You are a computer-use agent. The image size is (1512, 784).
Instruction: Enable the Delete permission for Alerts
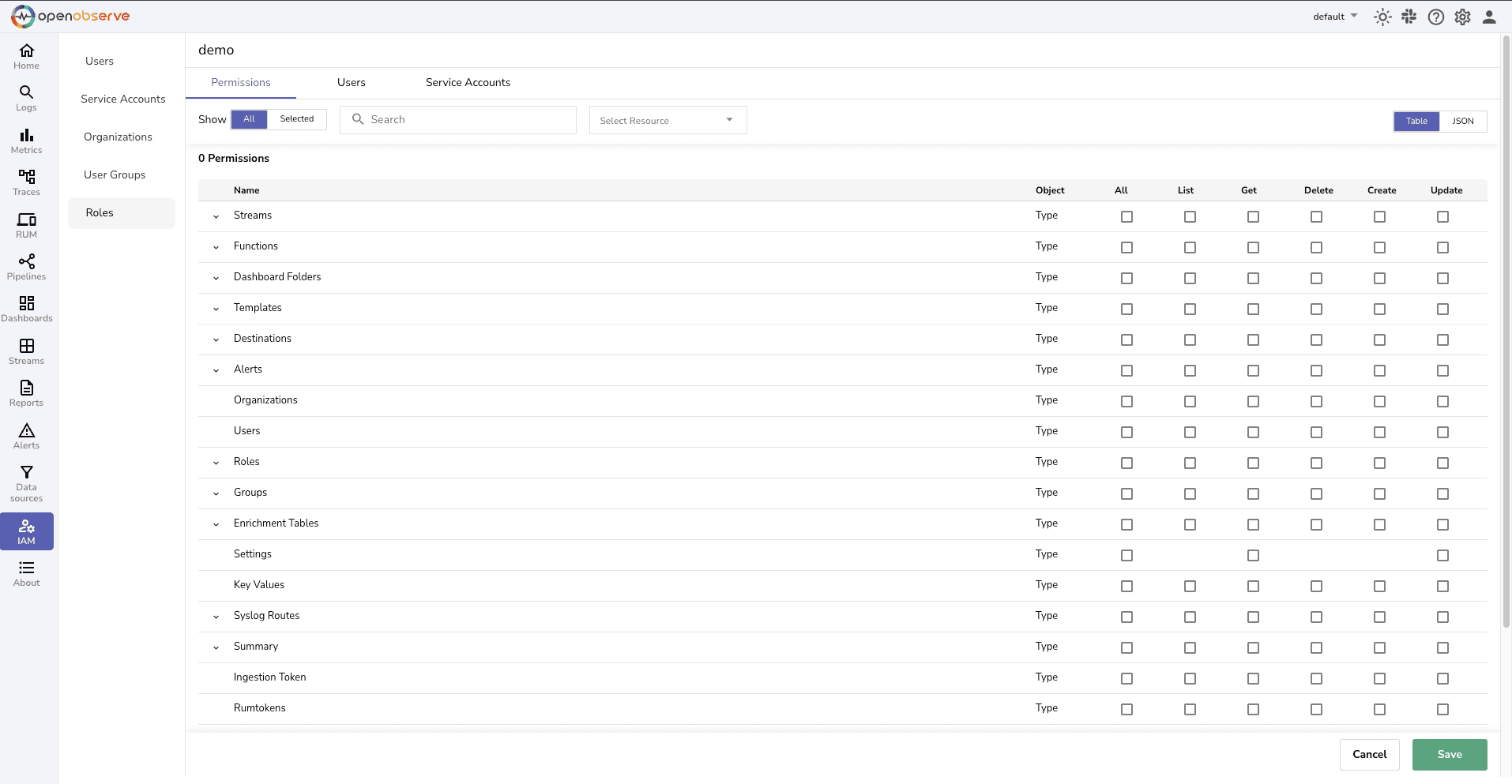tap(1315, 370)
